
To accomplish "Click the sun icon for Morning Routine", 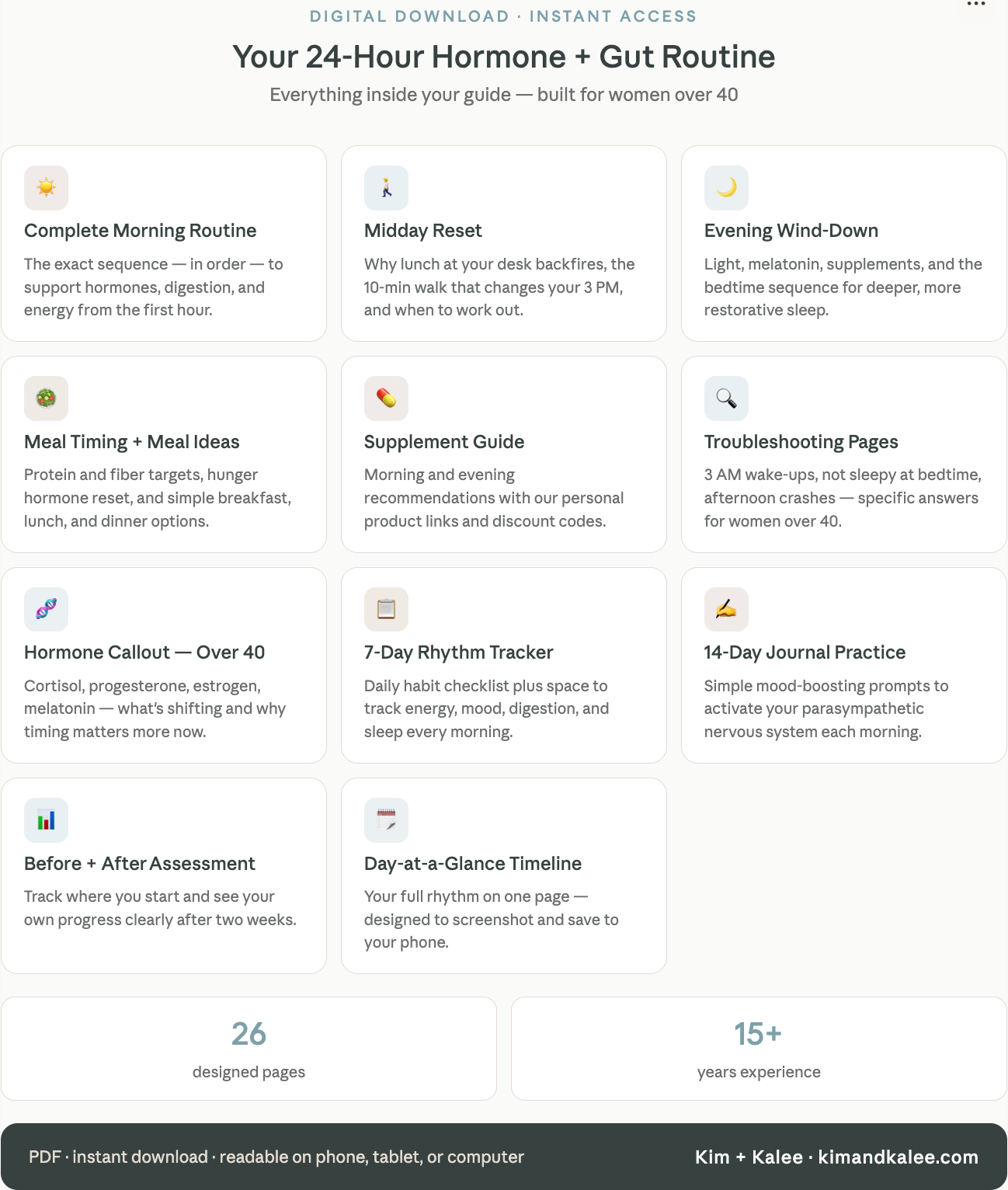I will pos(46,188).
